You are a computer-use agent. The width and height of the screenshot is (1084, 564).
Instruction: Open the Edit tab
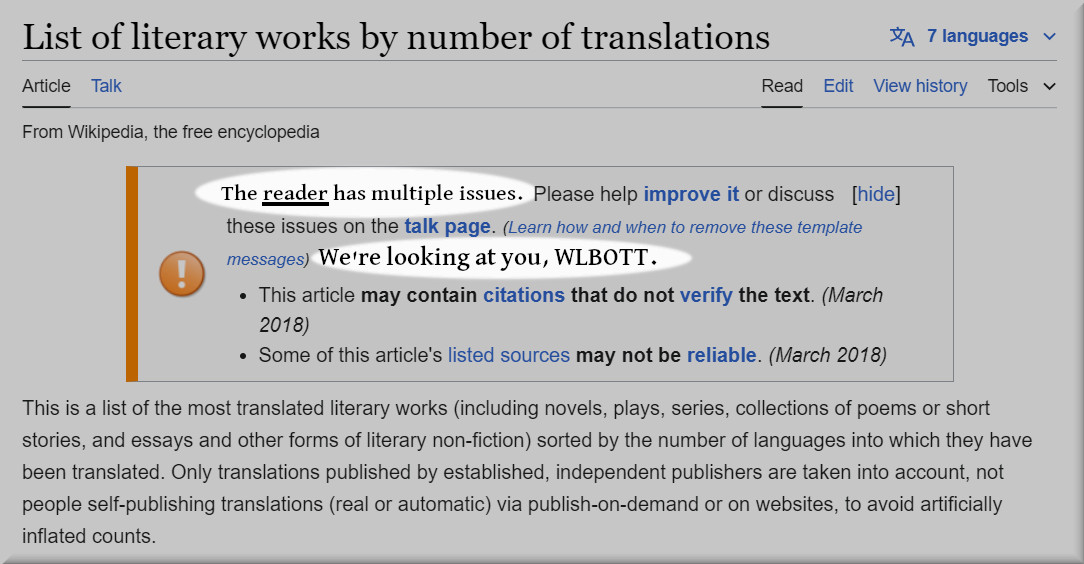pos(838,86)
